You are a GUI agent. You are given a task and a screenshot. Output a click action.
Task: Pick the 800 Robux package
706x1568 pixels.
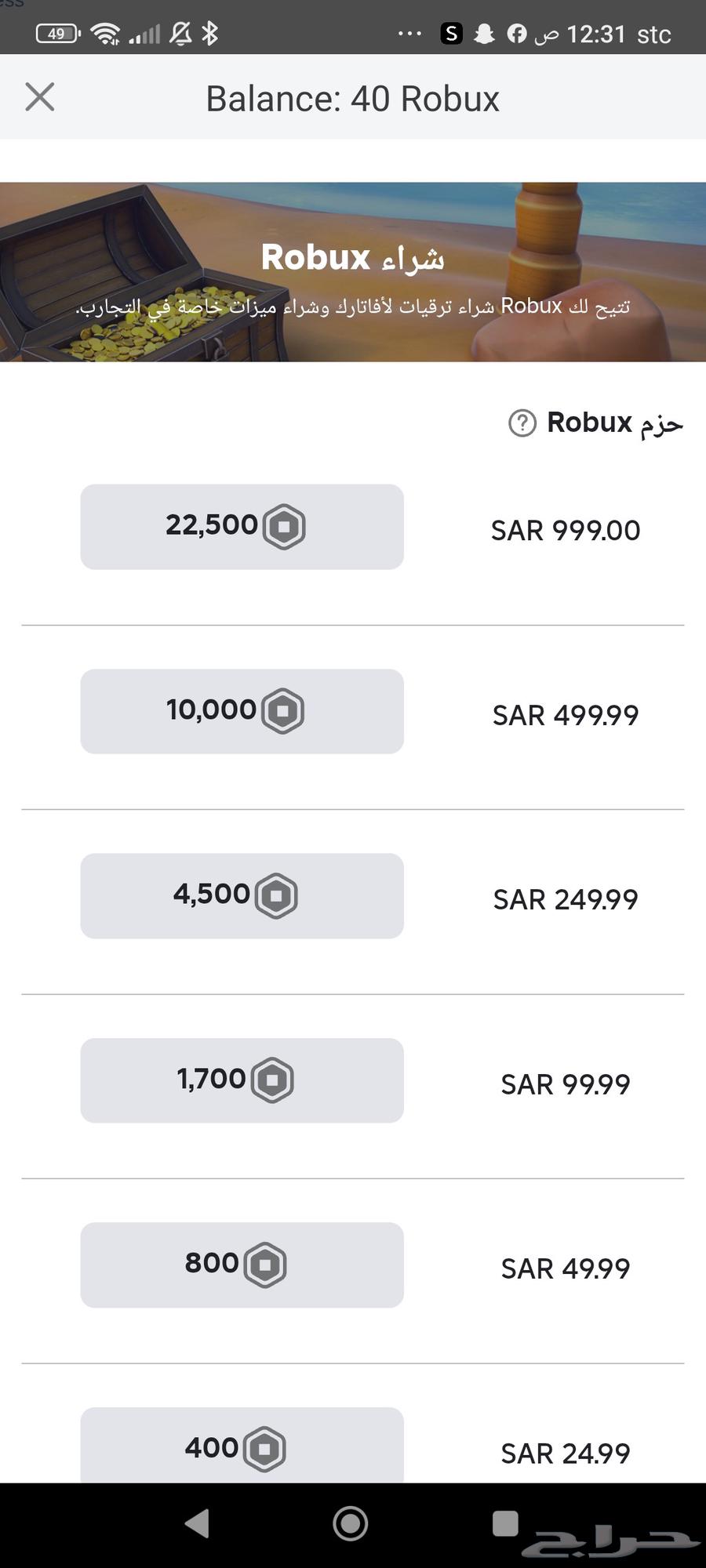[x=242, y=1265]
